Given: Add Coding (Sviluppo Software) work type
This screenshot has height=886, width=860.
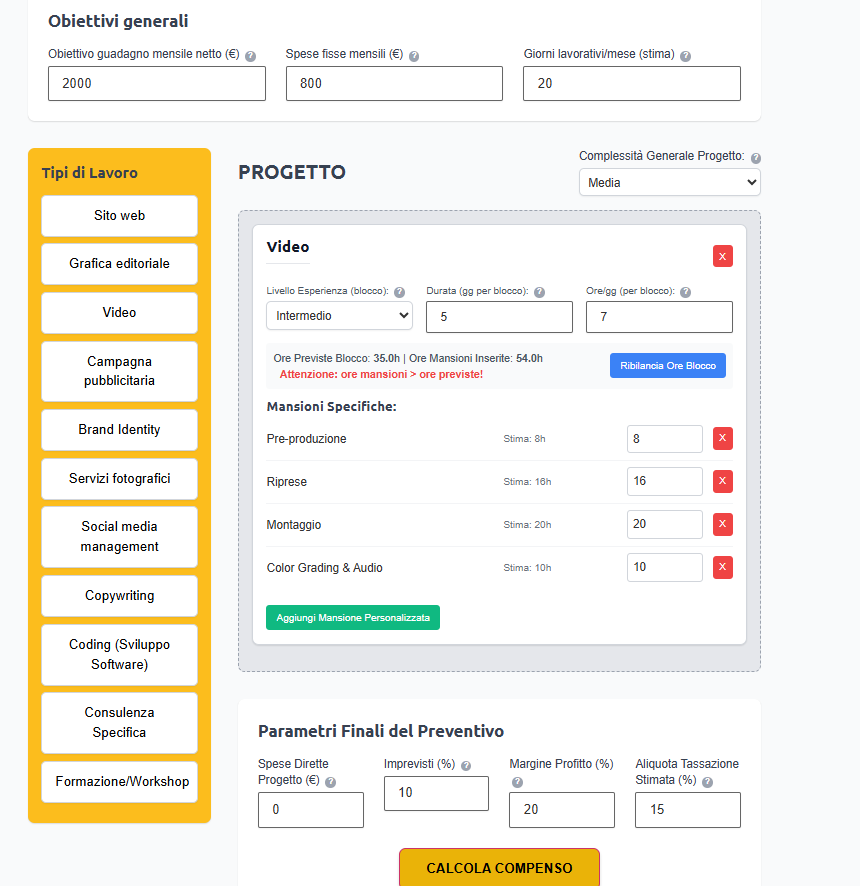Looking at the screenshot, I should click(119, 655).
